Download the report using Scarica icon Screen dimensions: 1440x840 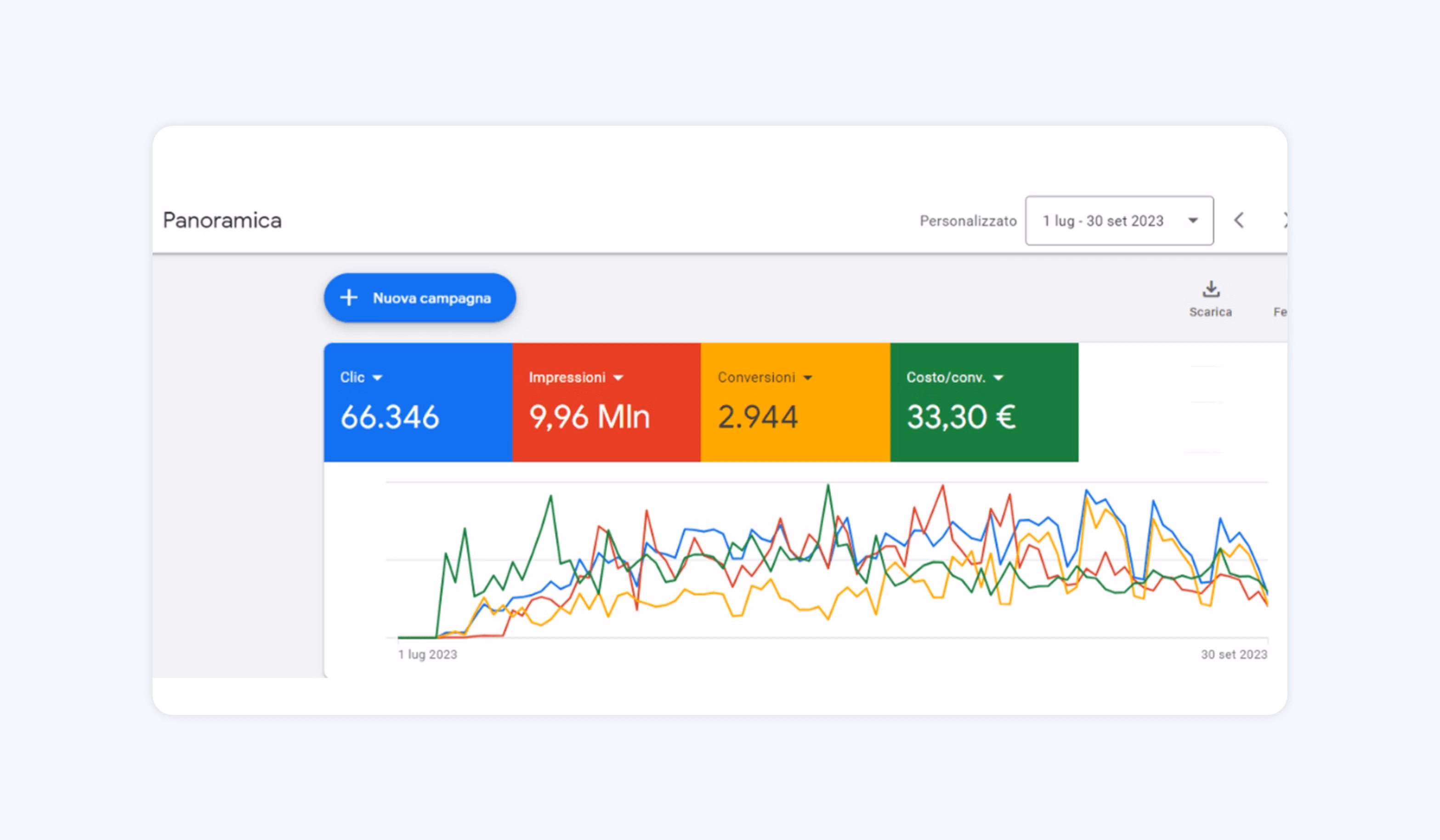(x=1211, y=289)
